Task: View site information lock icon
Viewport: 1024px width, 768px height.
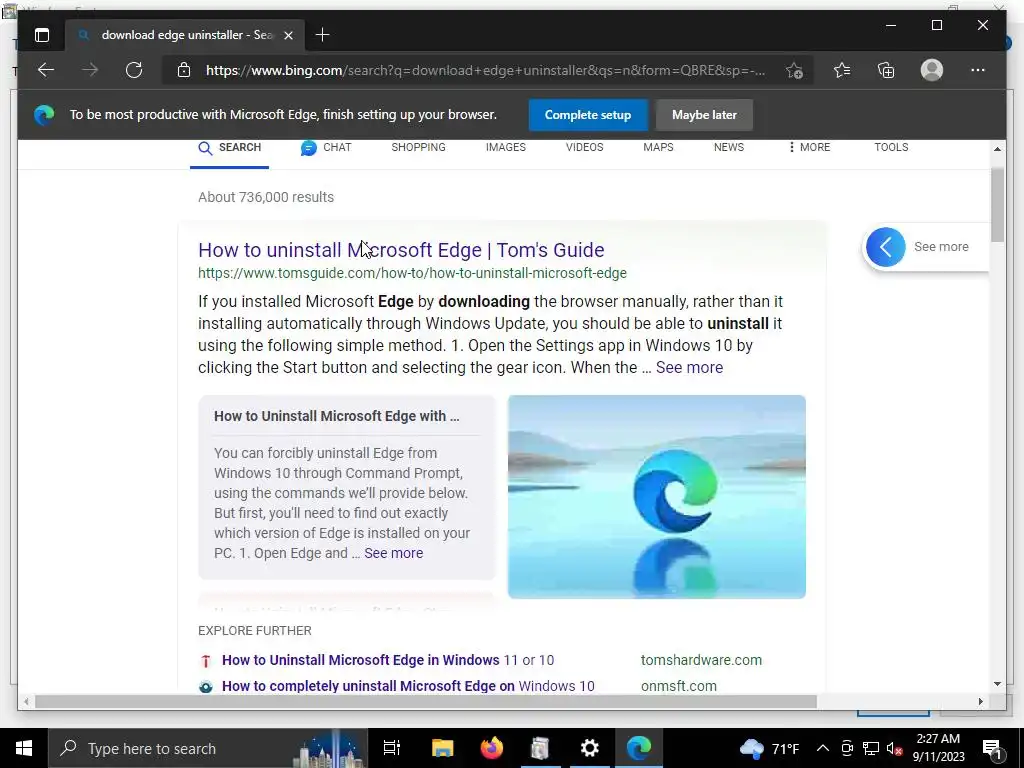Action: (x=184, y=70)
